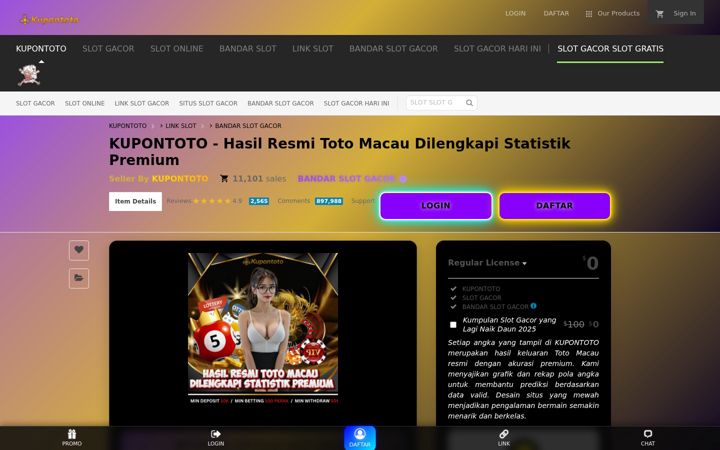
Task: Select SLOT ONLINE in main navigation
Action: tap(177, 49)
